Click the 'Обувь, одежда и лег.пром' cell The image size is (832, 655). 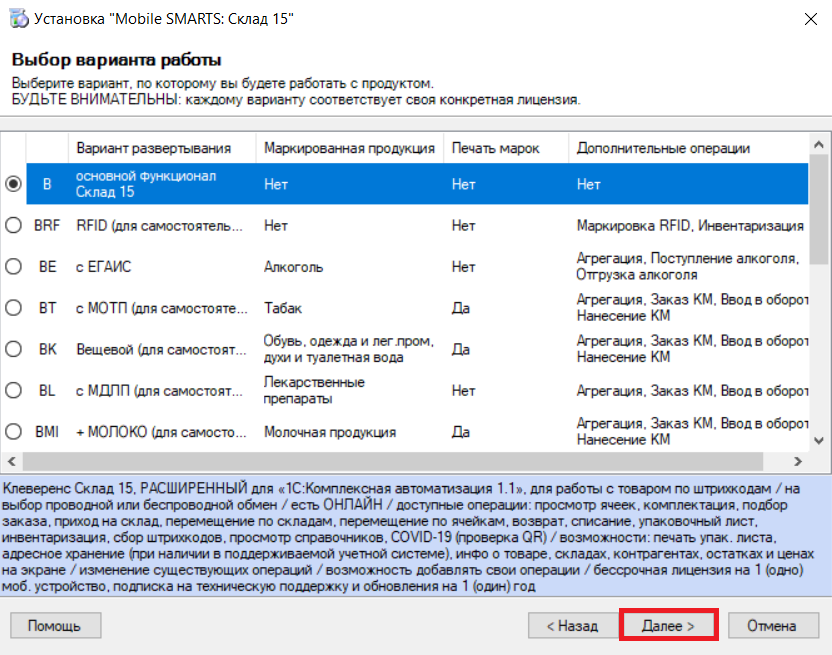[x=349, y=349]
